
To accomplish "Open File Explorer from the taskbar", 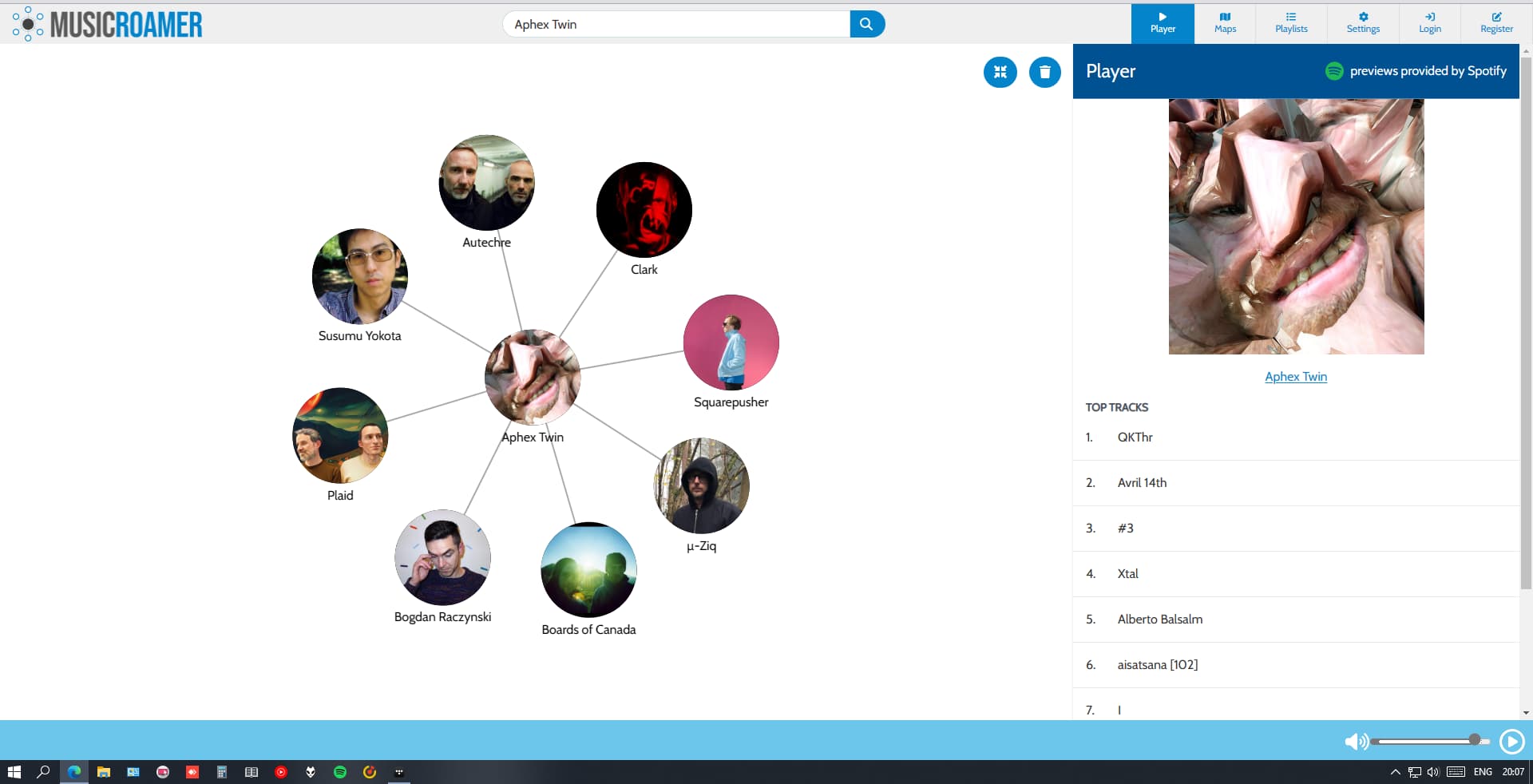I will pyautogui.click(x=104, y=772).
